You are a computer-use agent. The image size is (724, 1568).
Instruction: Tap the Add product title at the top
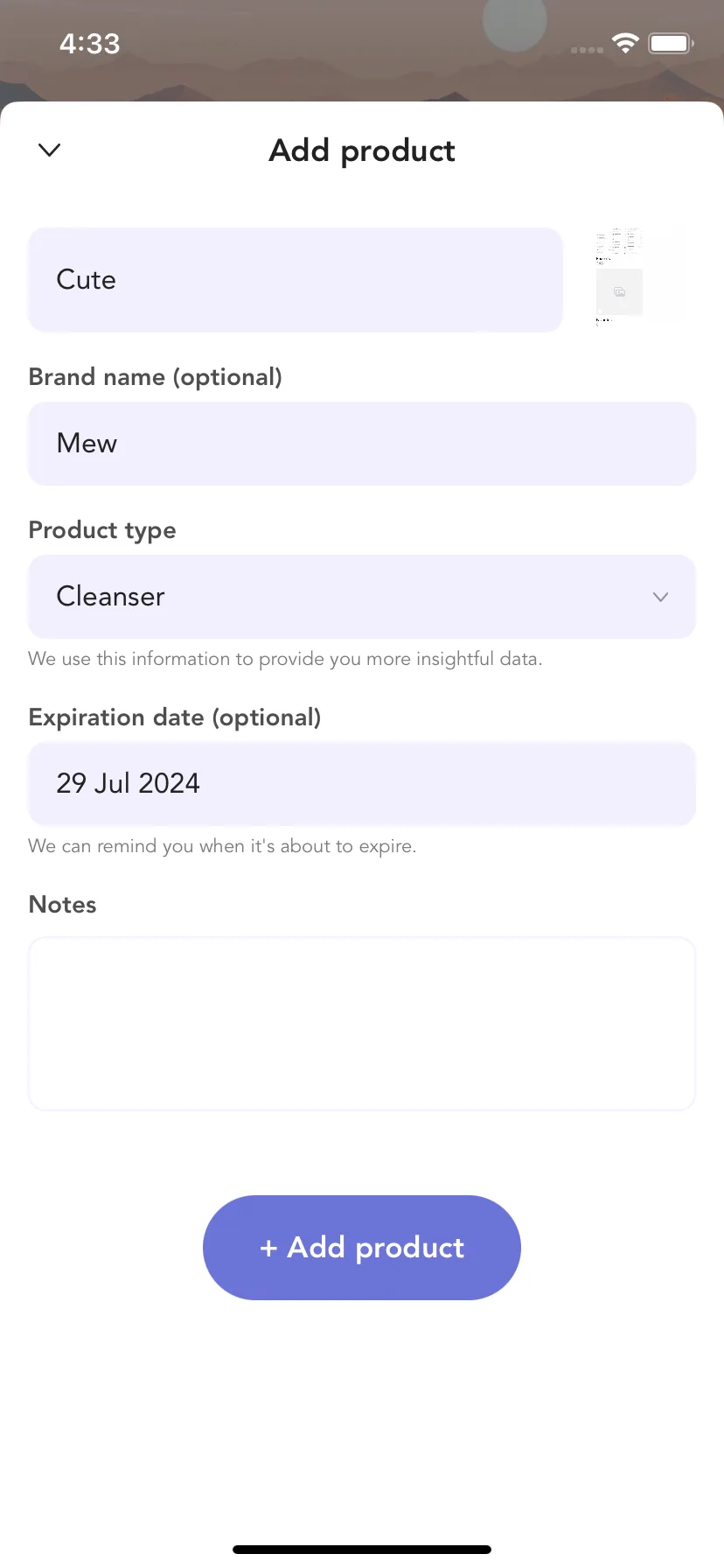(362, 150)
